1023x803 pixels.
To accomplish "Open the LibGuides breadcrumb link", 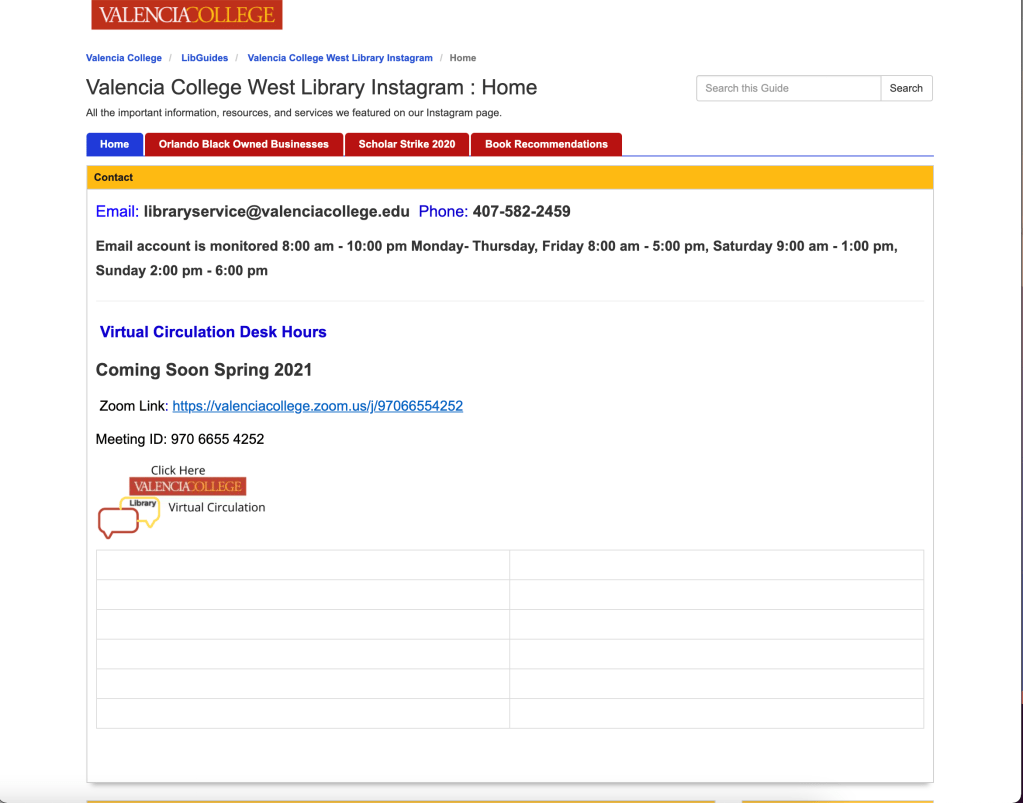I will click(204, 58).
